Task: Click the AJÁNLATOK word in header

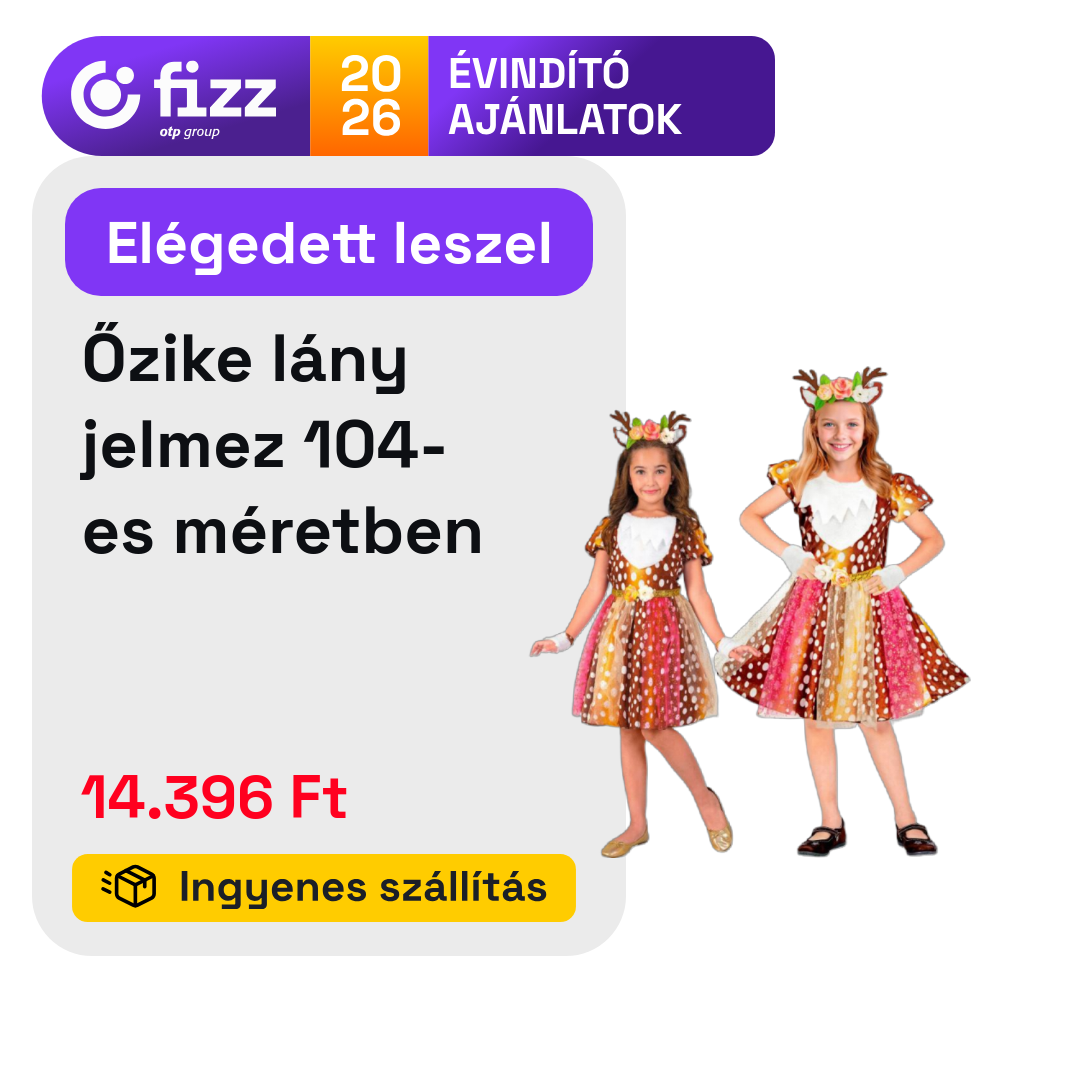Action: [x=565, y=120]
